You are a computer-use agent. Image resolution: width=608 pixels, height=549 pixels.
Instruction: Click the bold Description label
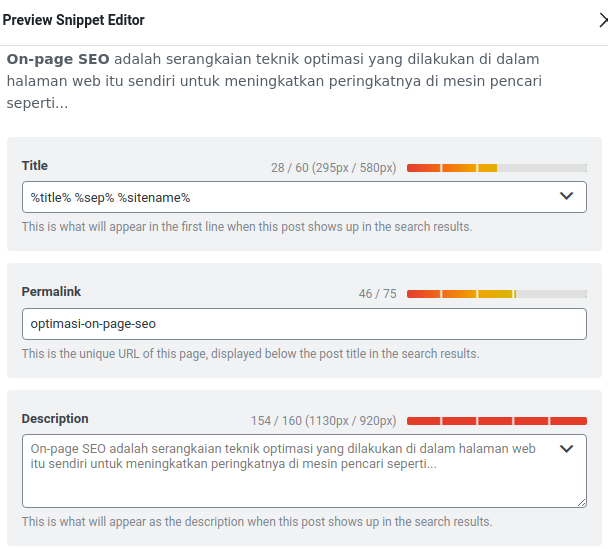(x=55, y=419)
